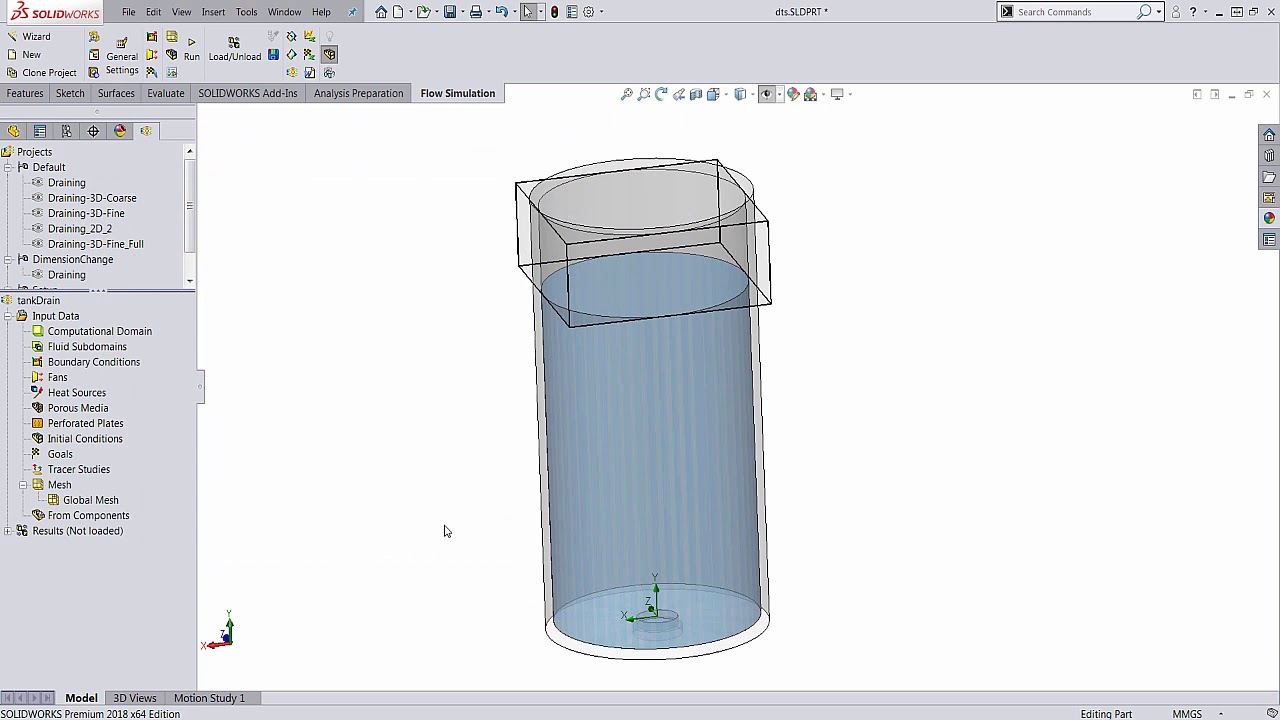Click Load/Unload results
This screenshot has height=720, width=1280.
pyautogui.click(x=234, y=49)
